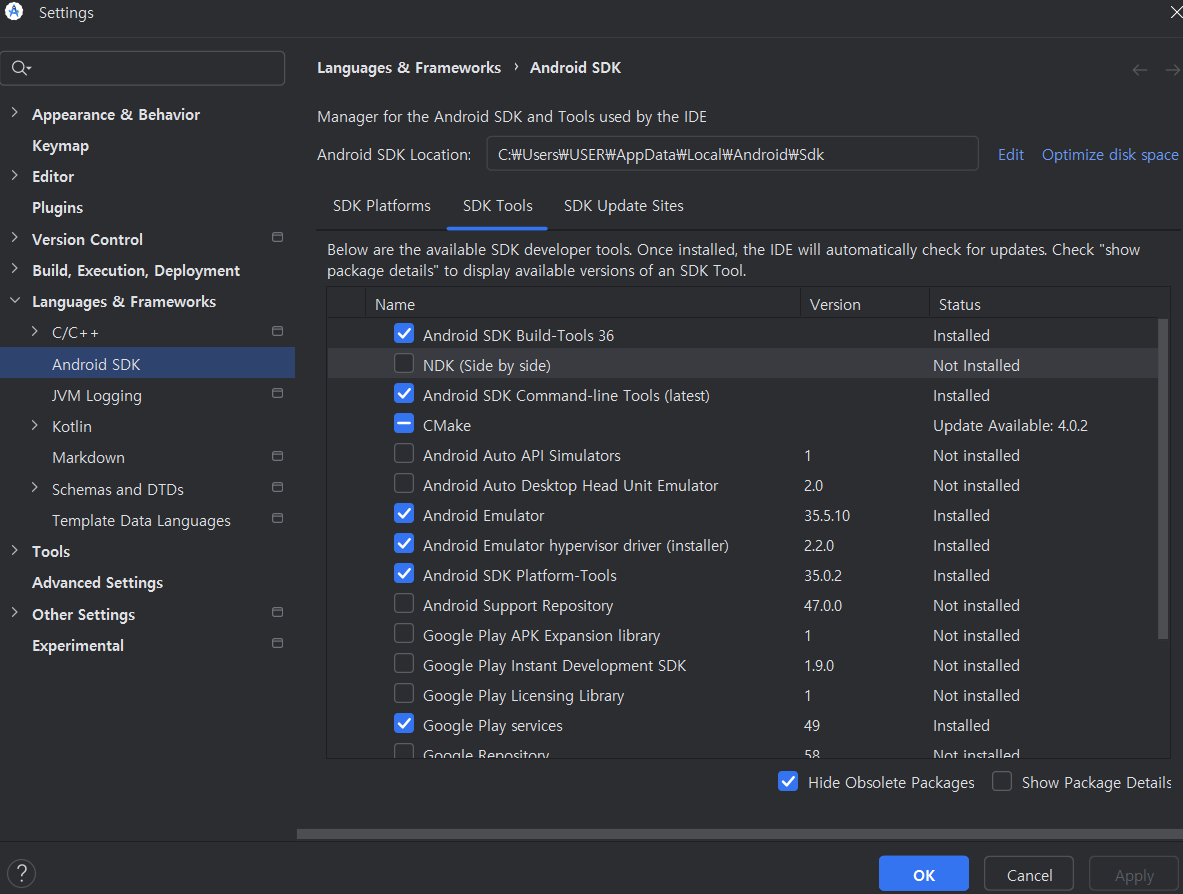Toggle the CMake checkbox
Viewport: 1183px width, 894px height.
(404, 423)
